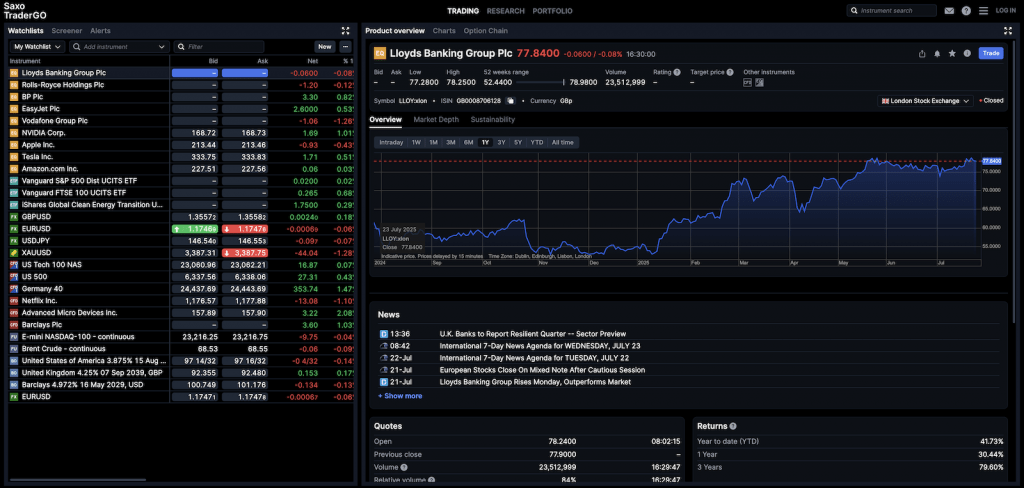The height and width of the screenshot is (488, 1024).
Task: Click the 52 weeks range bar
Action: pyautogui.click(x=539, y=82)
